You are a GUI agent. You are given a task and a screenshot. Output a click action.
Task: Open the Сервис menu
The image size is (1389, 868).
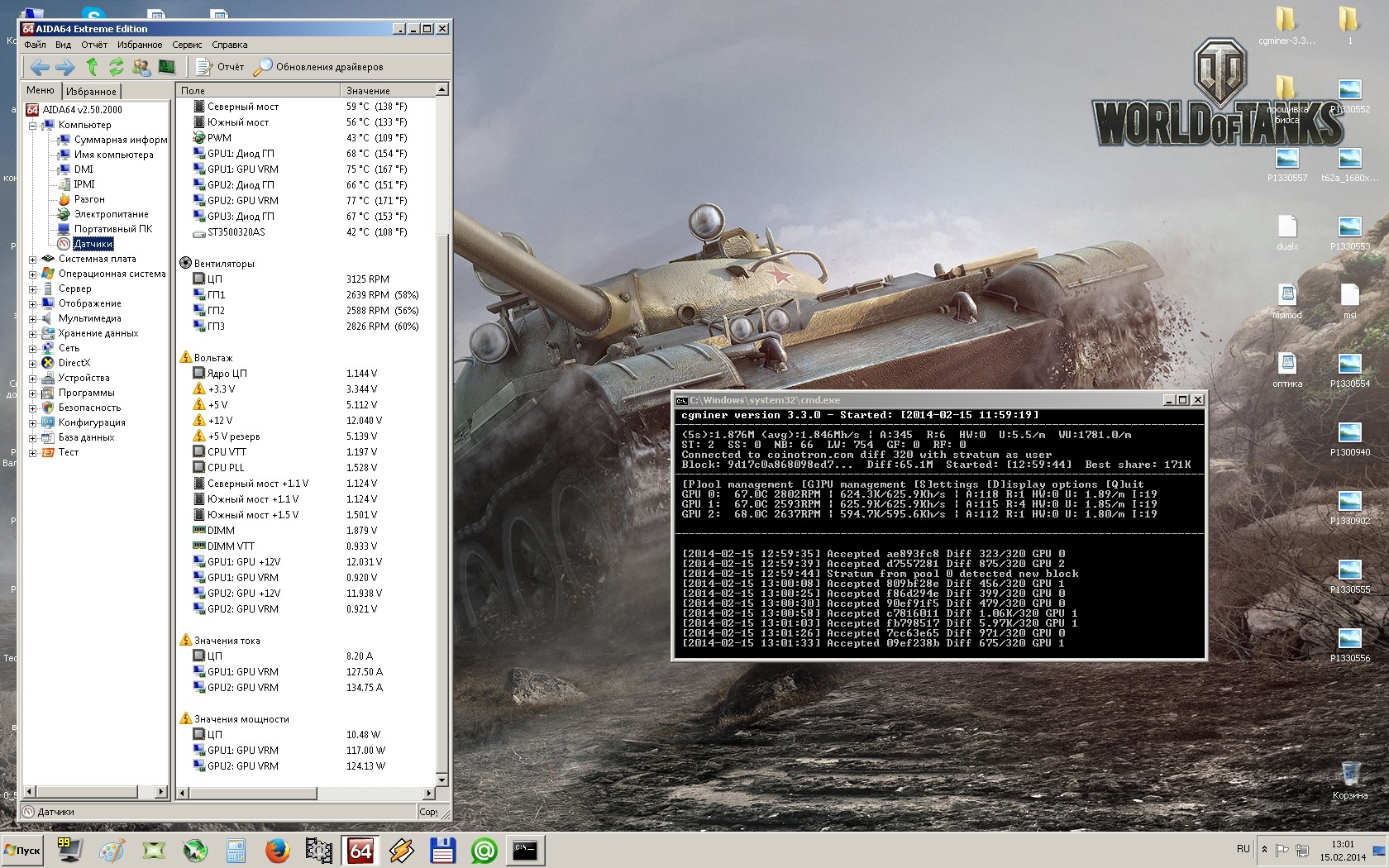click(187, 45)
